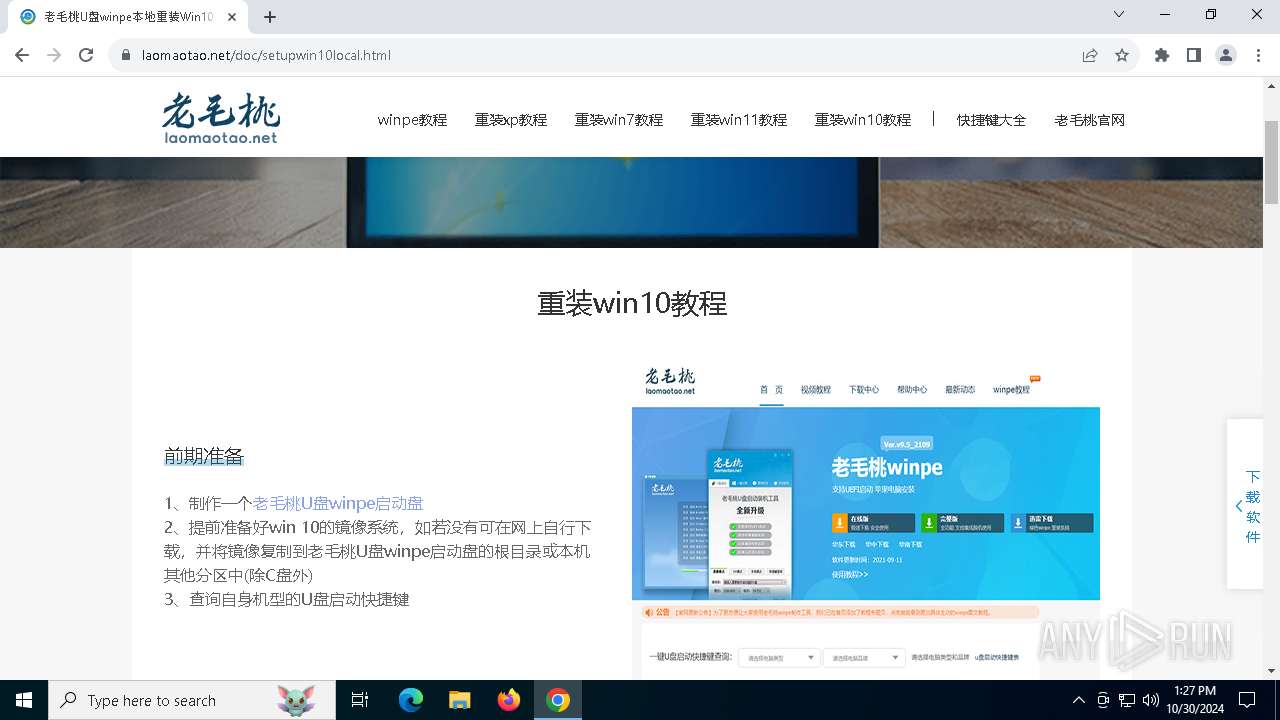The height and width of the screenshot is (720, 1280).
Task: Click the 重装win10教程 heading text
Action: point(632,303)
